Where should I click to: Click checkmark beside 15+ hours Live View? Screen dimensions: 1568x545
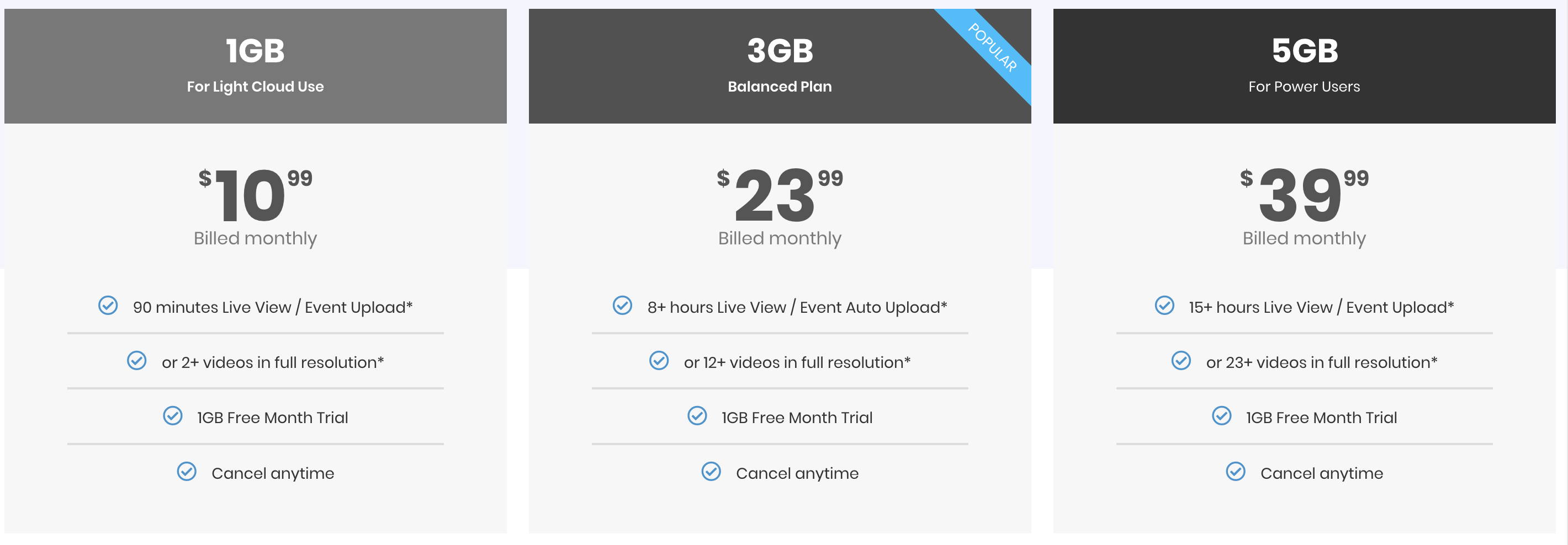coord(1164,306)
